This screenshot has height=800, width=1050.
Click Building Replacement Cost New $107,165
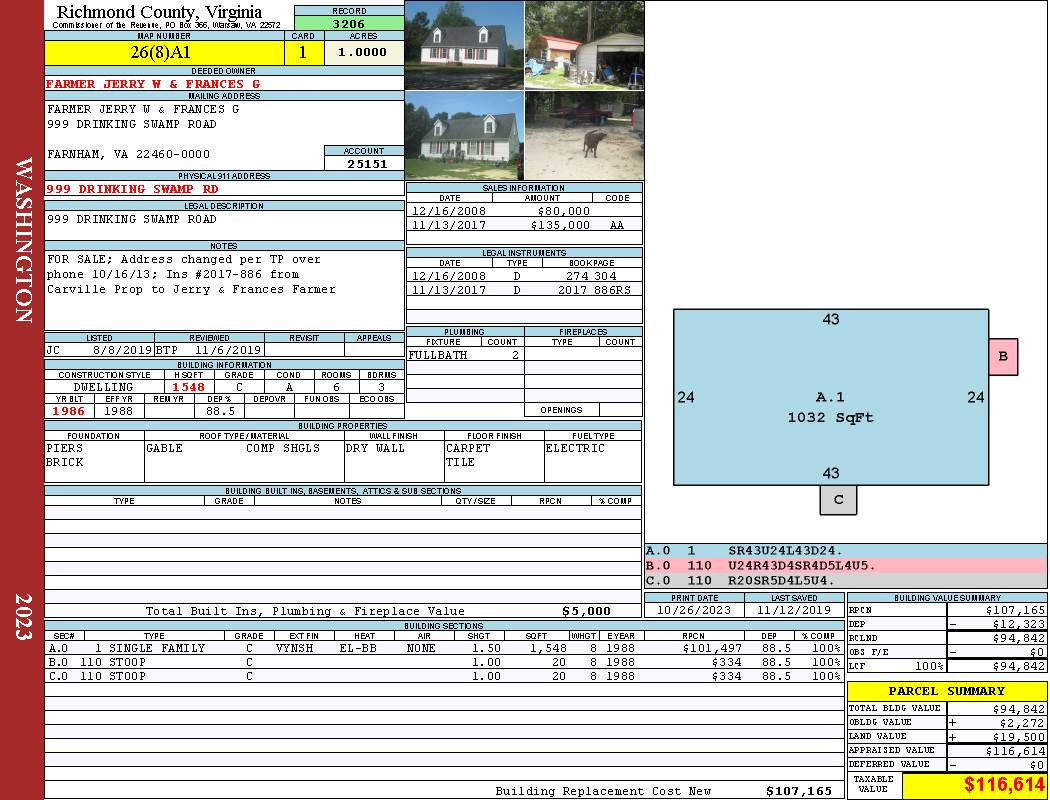pyautogui.click(x=799, y=791)
